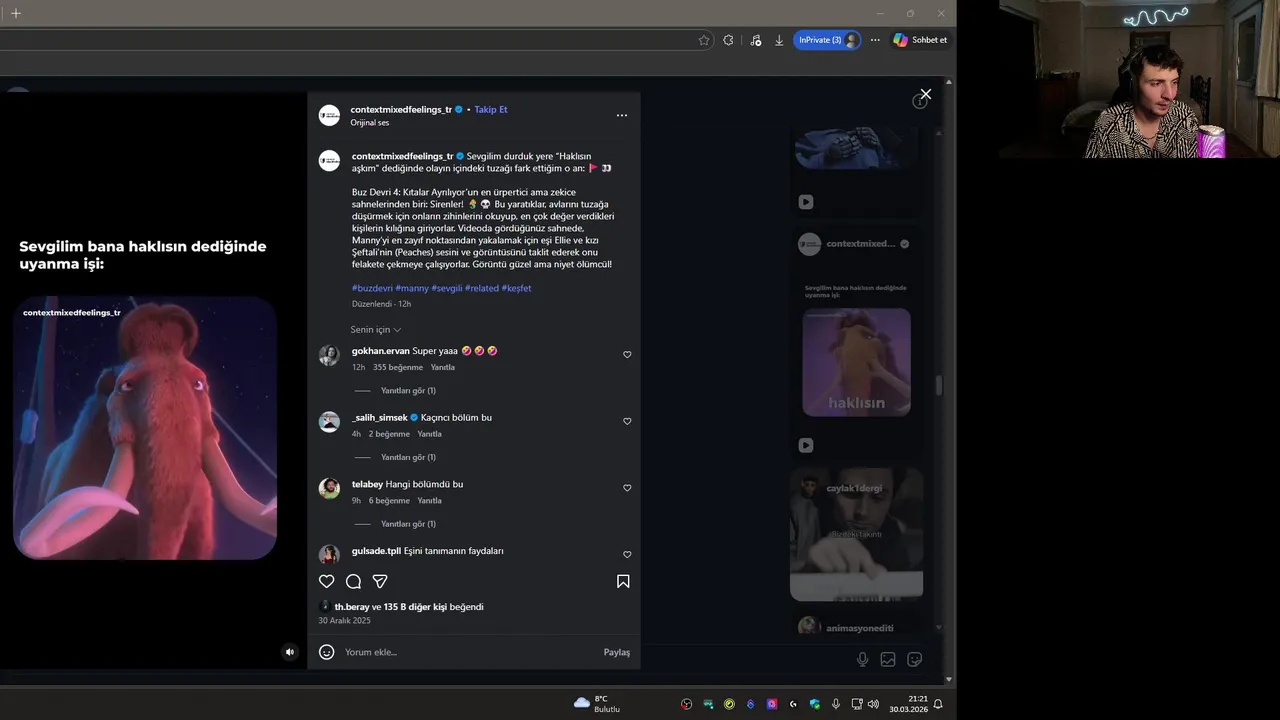1280x720 pixels.
Task: Open emoji picker in comment box
Action: [326, 652]
